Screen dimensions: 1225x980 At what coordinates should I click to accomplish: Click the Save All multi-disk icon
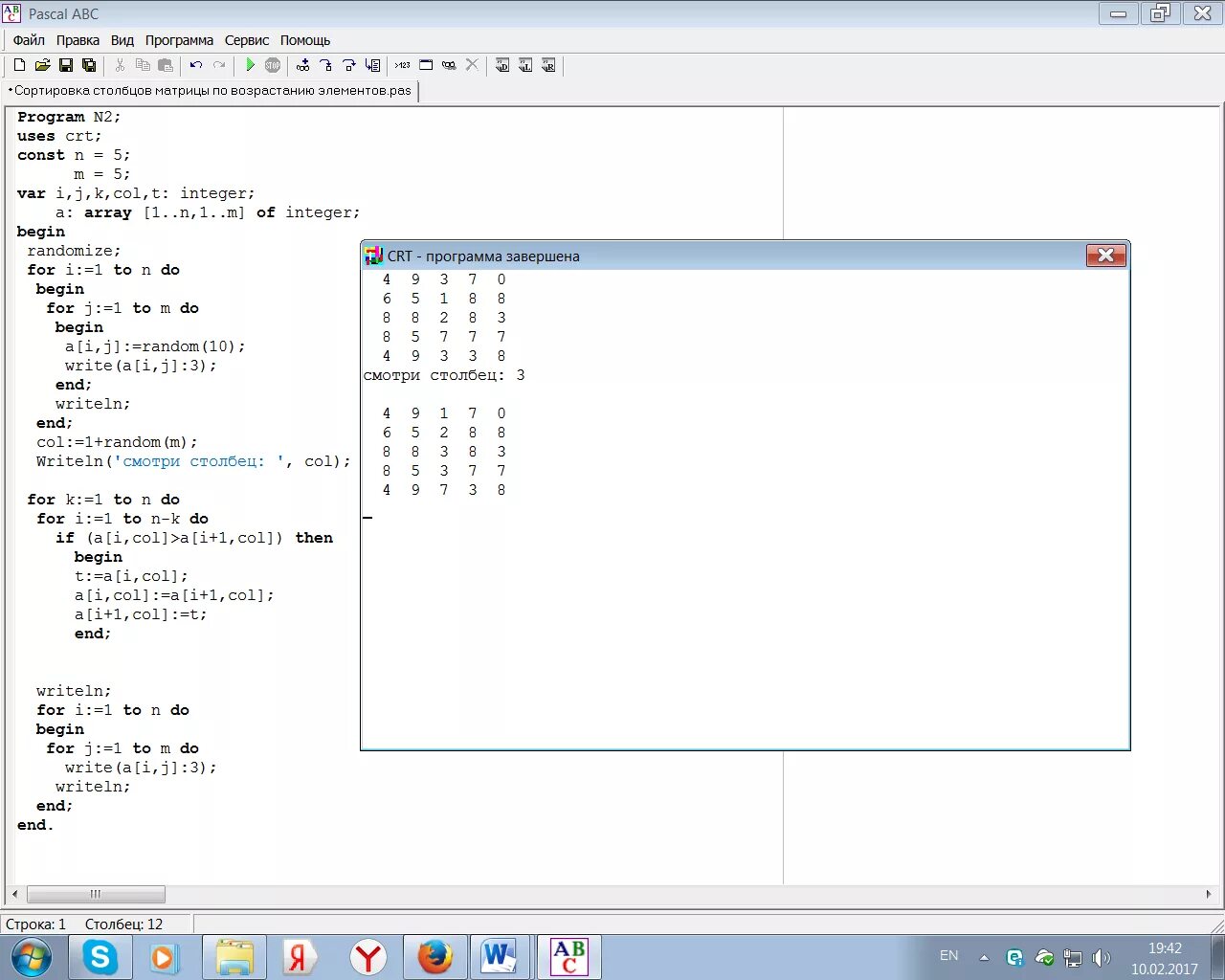coord(89,65)
